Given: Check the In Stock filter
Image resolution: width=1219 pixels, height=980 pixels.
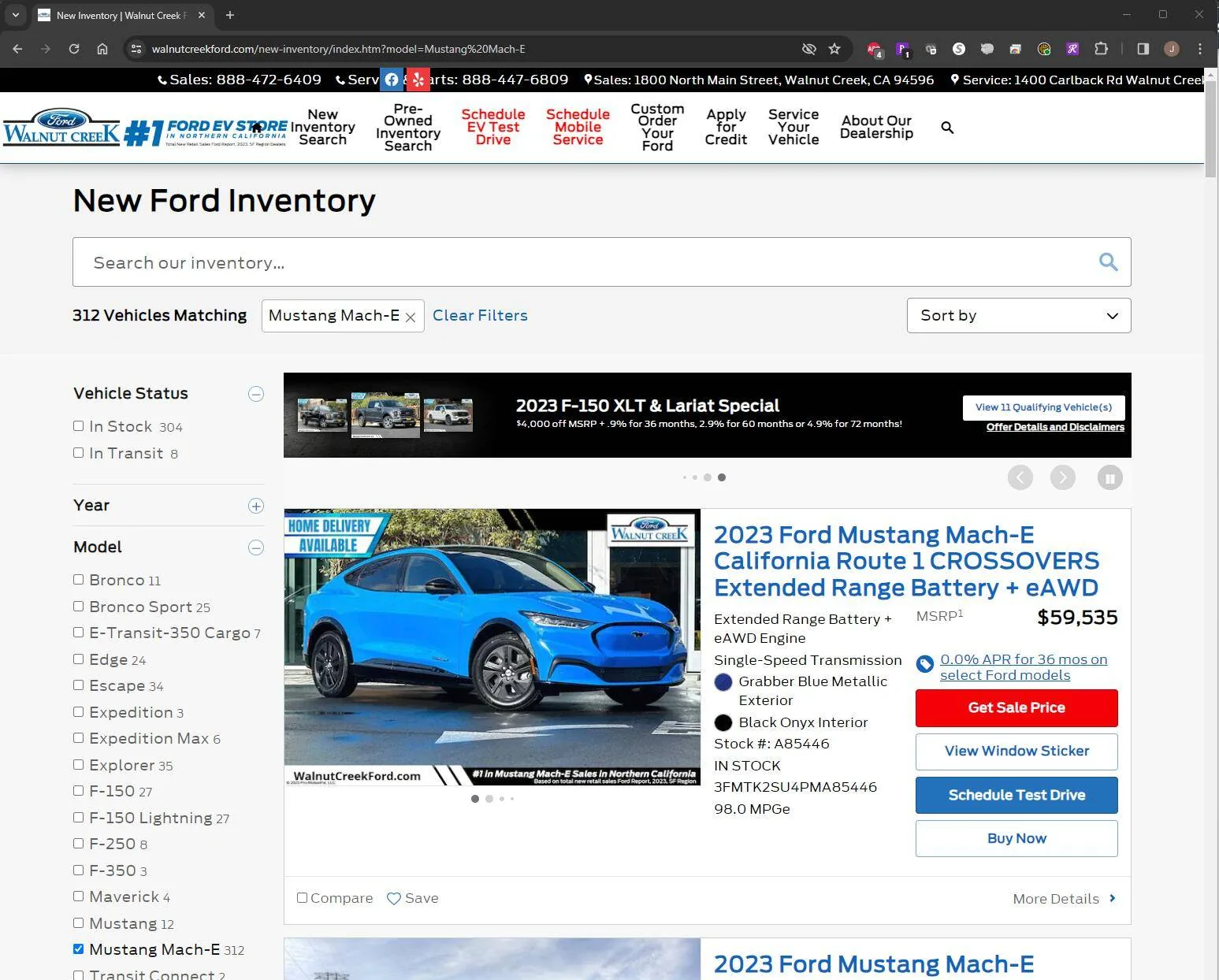Looking at the screenshot, I should pos(78,426).
